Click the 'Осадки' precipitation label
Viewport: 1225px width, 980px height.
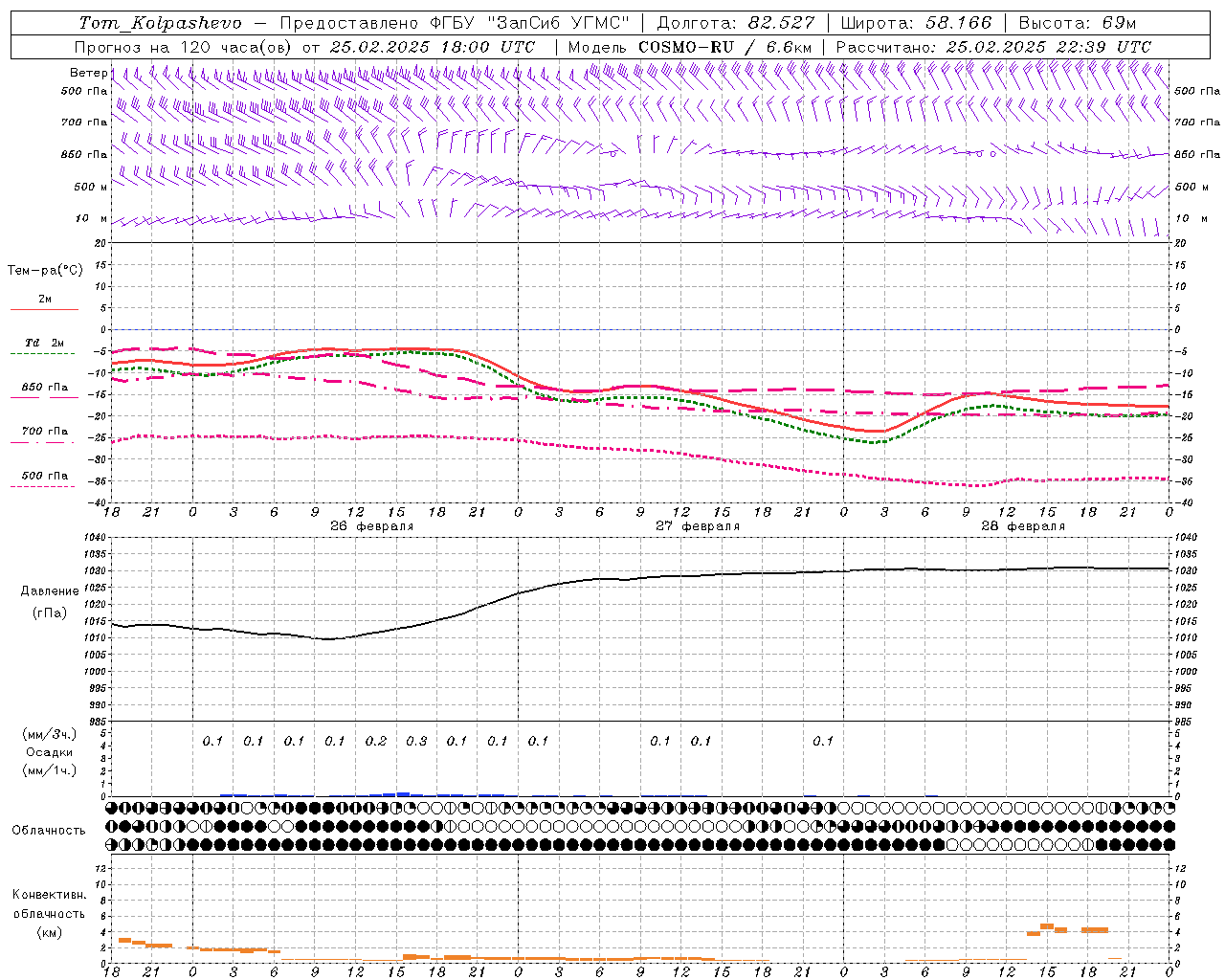click(50, 752)
